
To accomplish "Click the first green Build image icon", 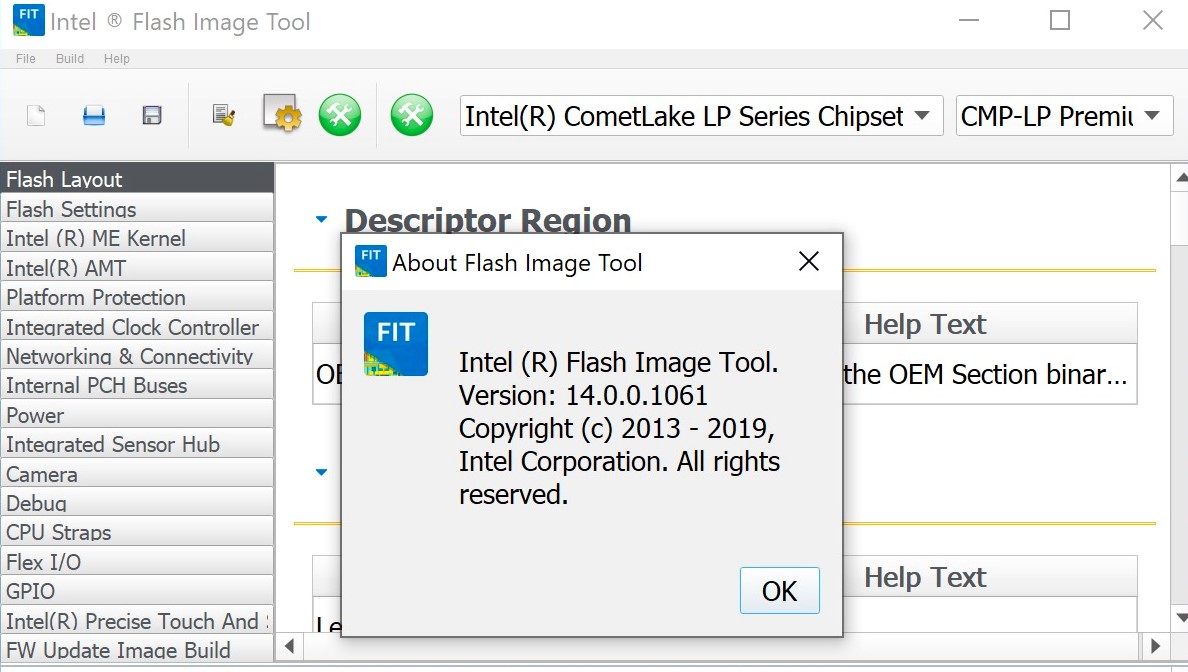I will pos(339,115).
